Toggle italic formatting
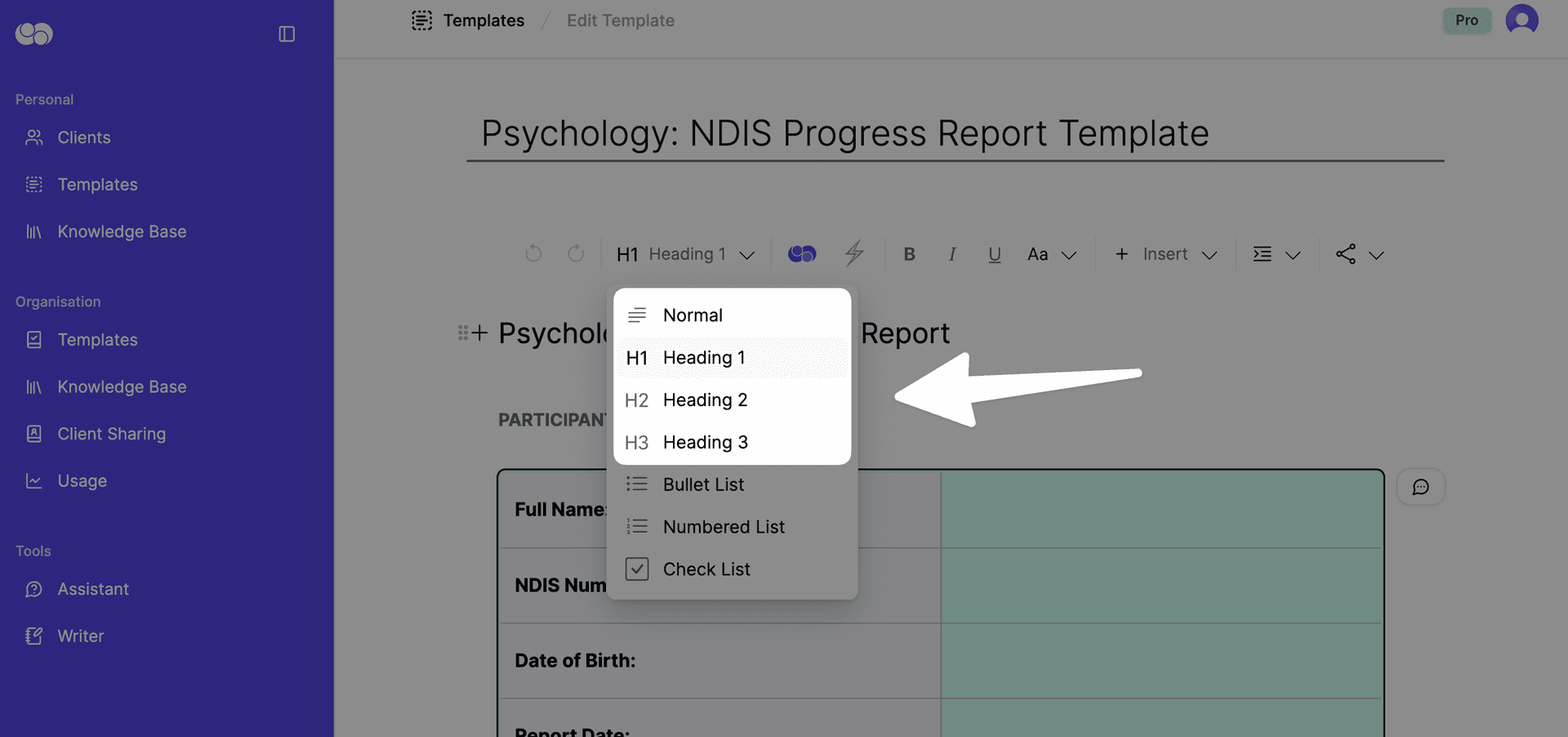Viewport: 1568px width, 737px height. click(x=951, y=254)
